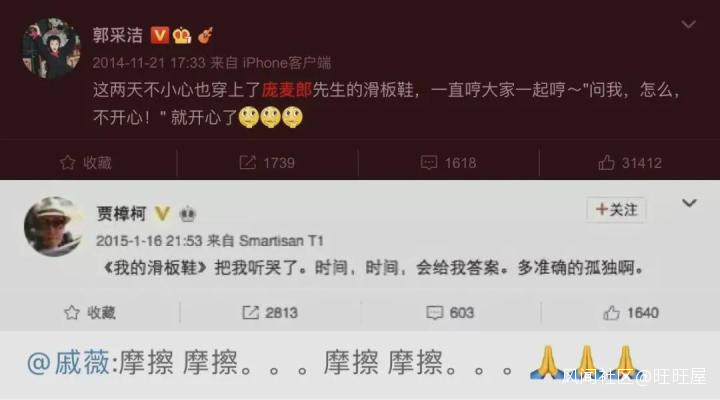720x400 pixels.
Task: Like 贾樟柯's post showing 1640
Action: [x=631, y=313]
